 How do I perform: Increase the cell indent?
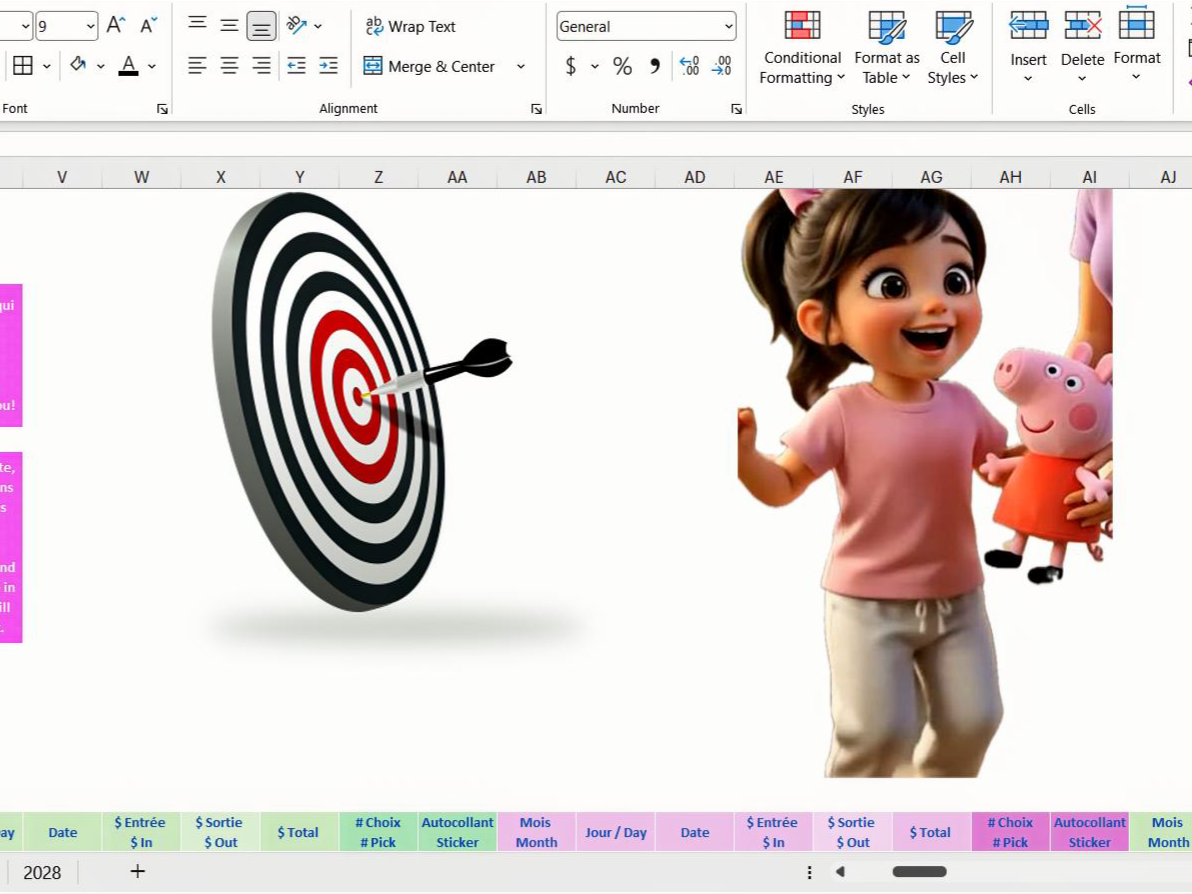328,66
